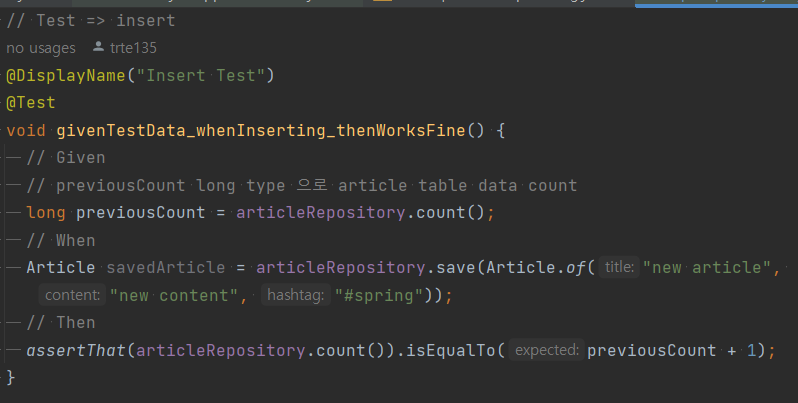The height and width of the screenshot is (403, 798).
Task: Click the 'no usages' code lens hint
Action: point(41,48)
